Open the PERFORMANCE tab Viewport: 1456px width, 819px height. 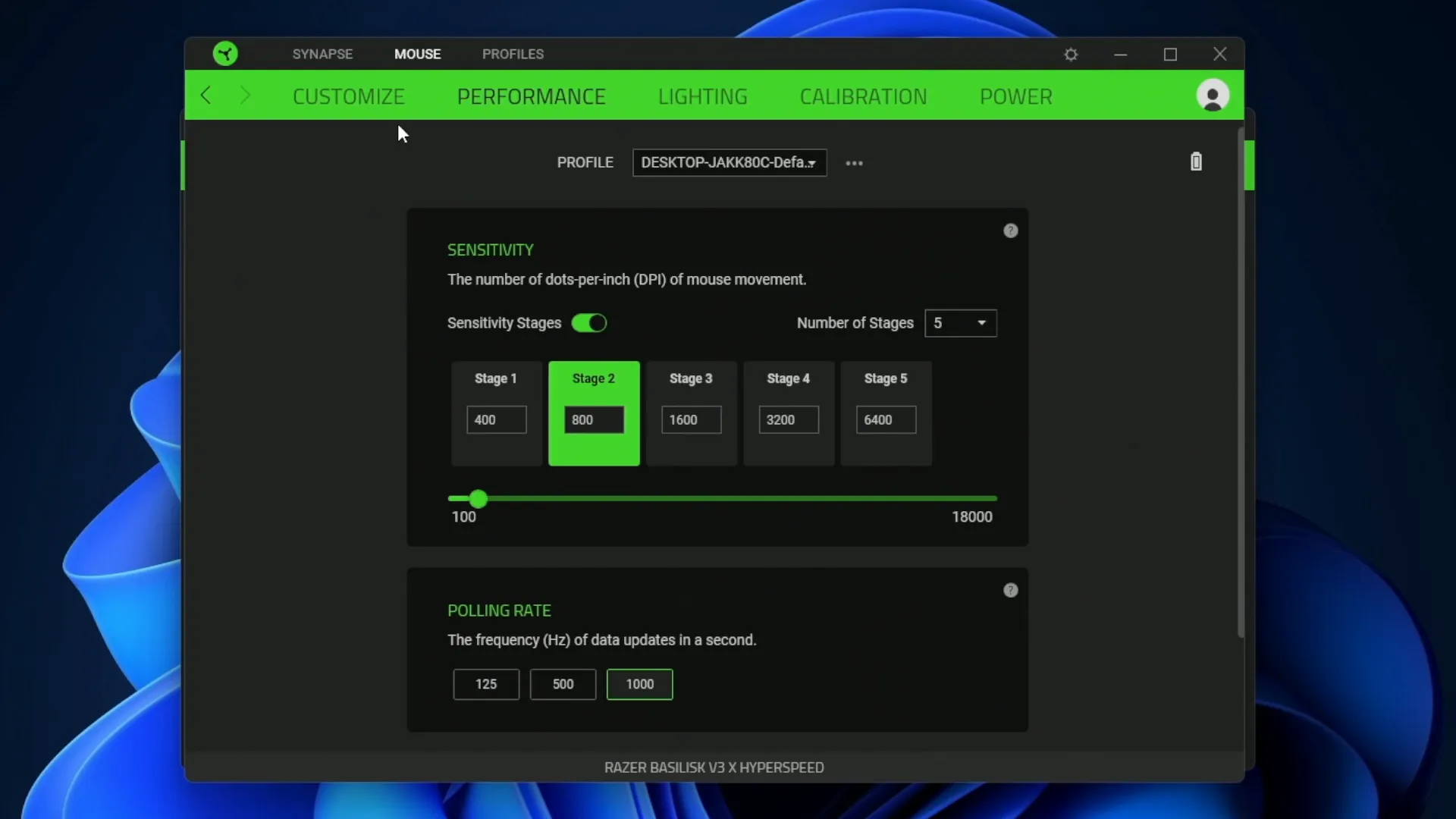click(x=531, y=96)
